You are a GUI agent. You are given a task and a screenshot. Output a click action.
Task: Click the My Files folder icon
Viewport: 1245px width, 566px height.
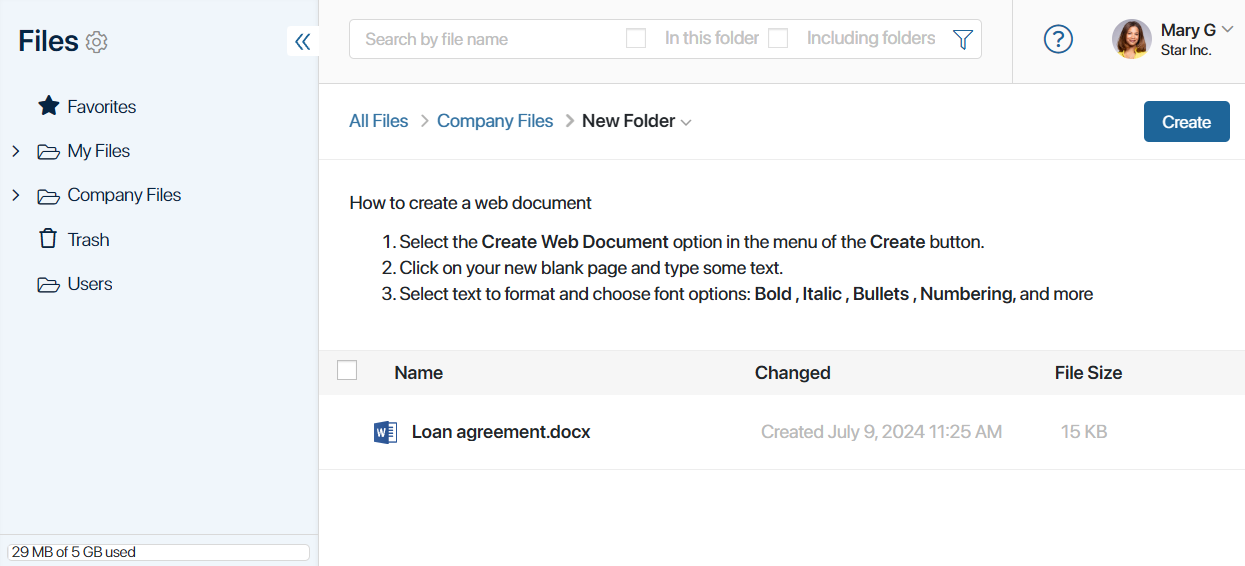(48, 152)
